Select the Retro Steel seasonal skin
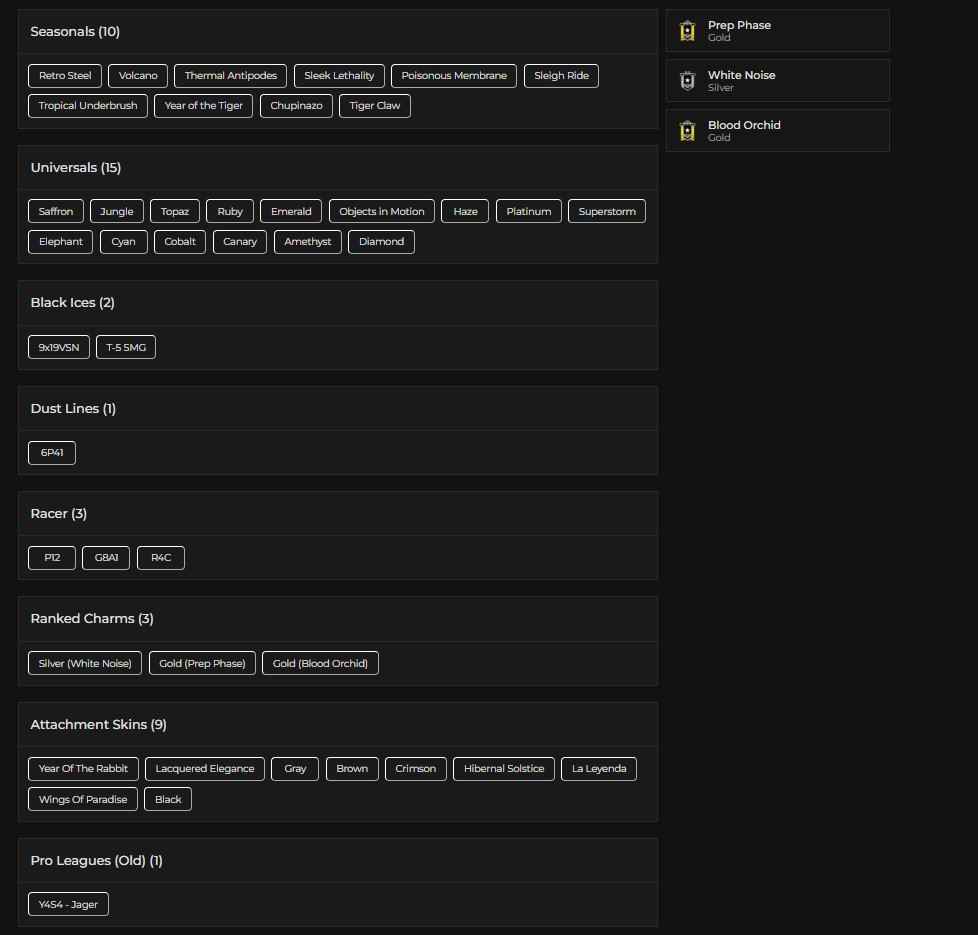This screenshot has height=935, width=978. coord(64,75)
